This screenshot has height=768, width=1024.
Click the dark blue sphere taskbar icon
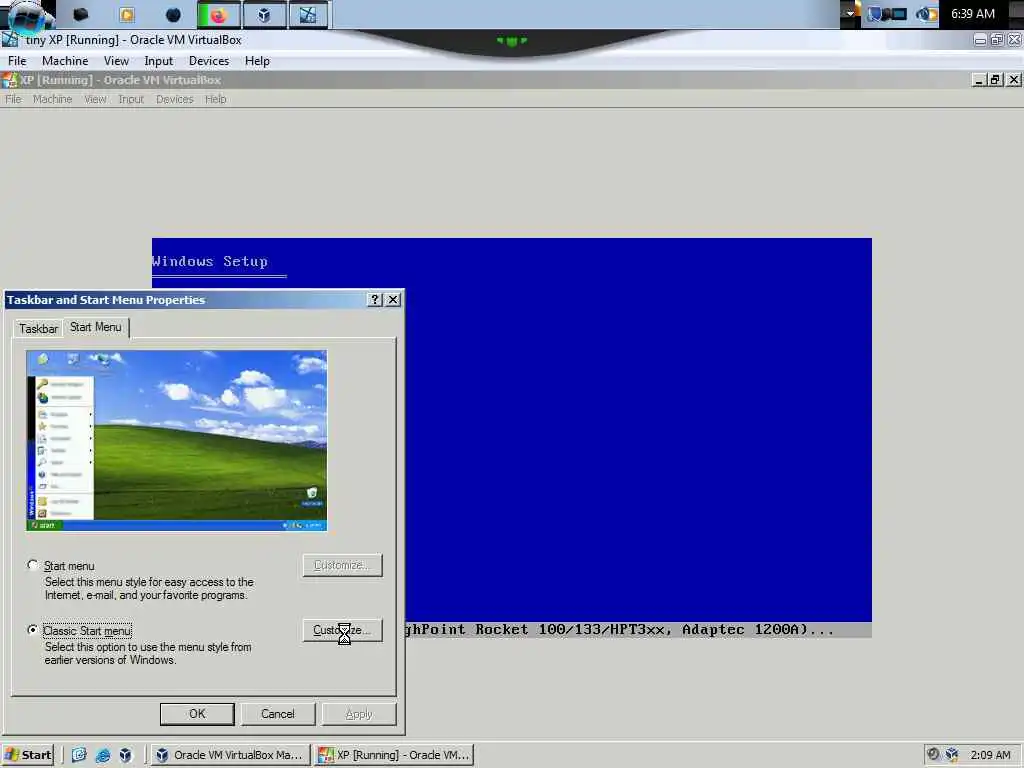[173, 14]
